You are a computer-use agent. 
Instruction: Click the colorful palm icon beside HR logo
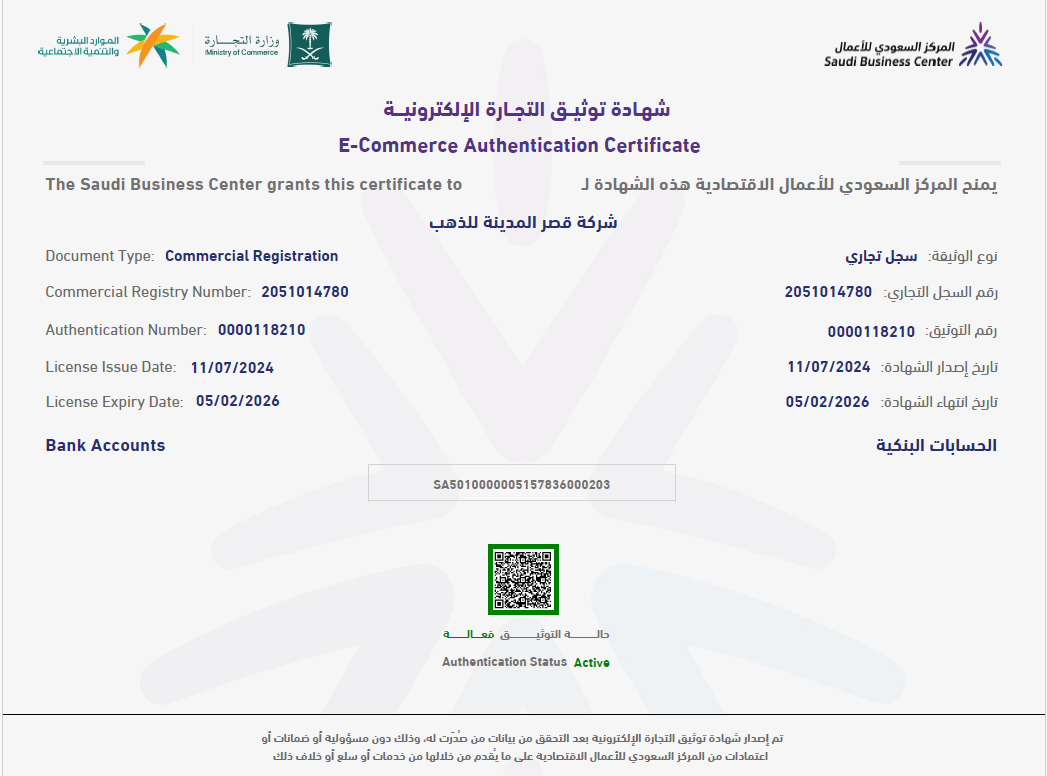point(152,42)
